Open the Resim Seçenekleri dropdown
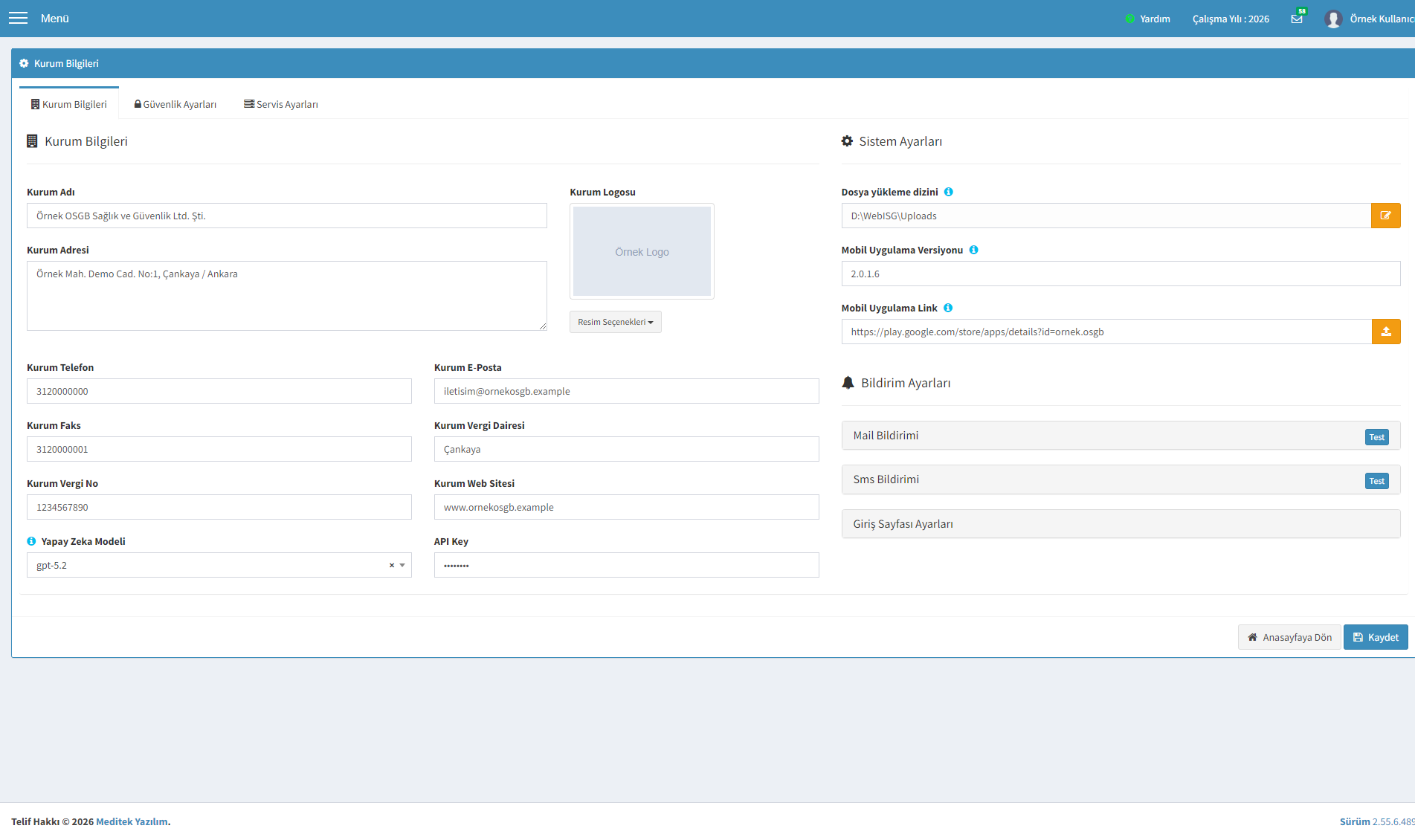This screenshot has height=840, width=1415. (616, 322)
